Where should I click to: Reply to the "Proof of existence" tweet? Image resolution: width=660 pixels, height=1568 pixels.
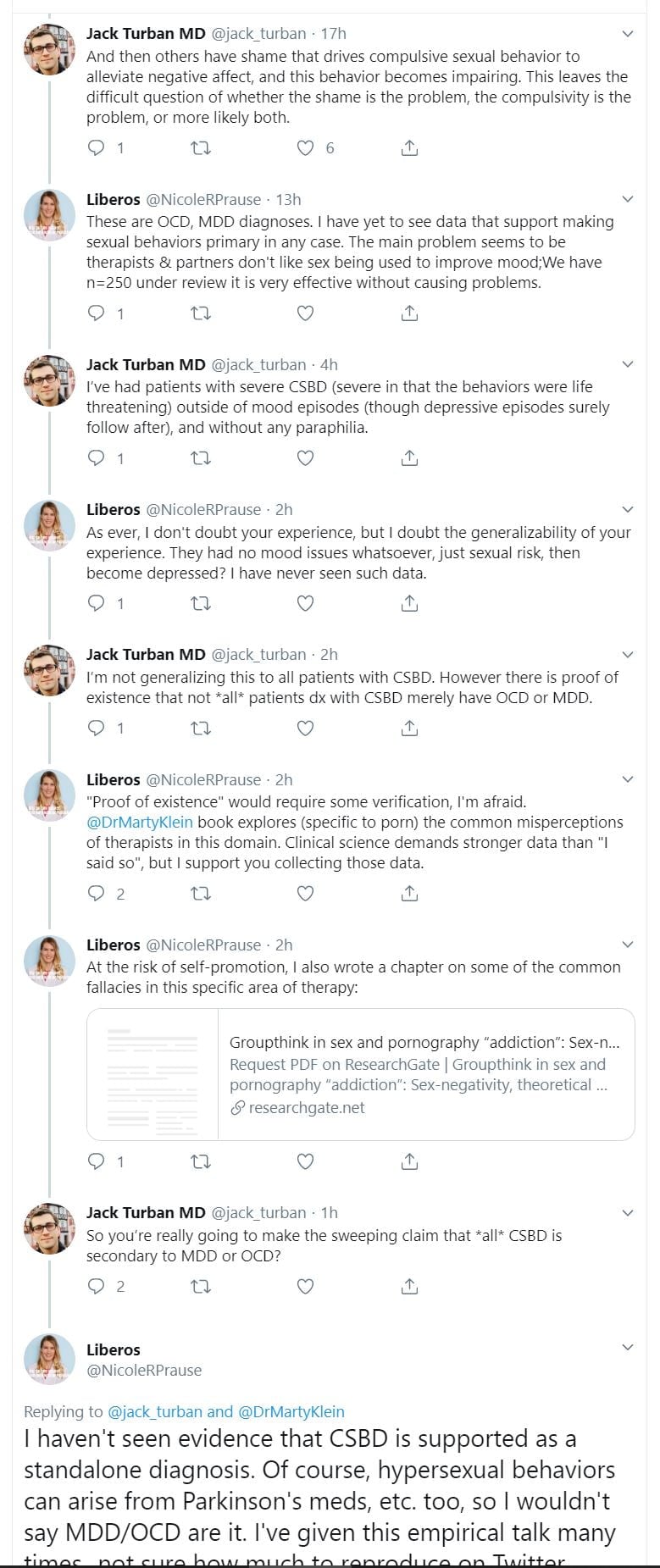click(97, 893)
